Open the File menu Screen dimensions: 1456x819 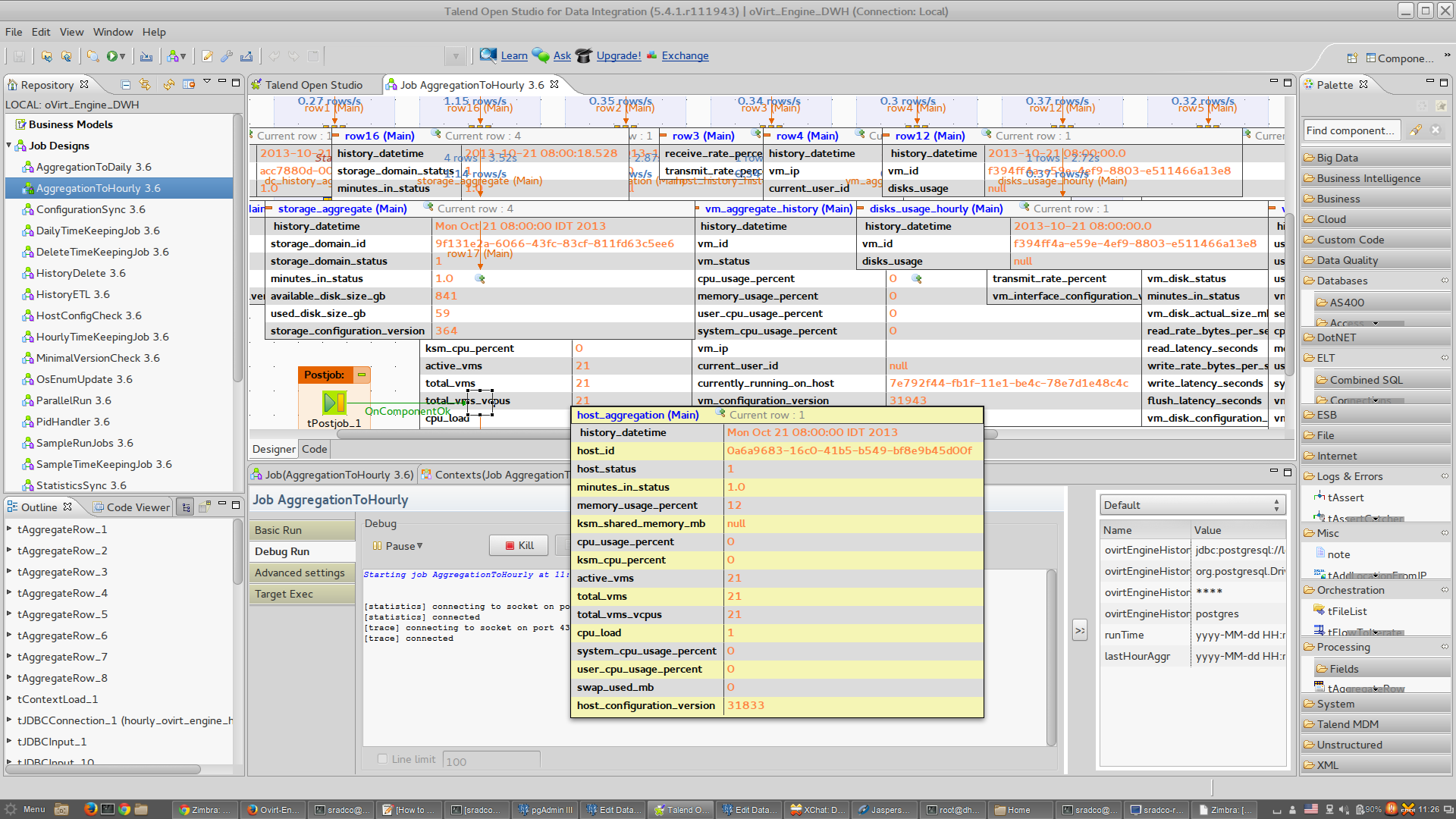pyautogui.click(x=14, y=32)
